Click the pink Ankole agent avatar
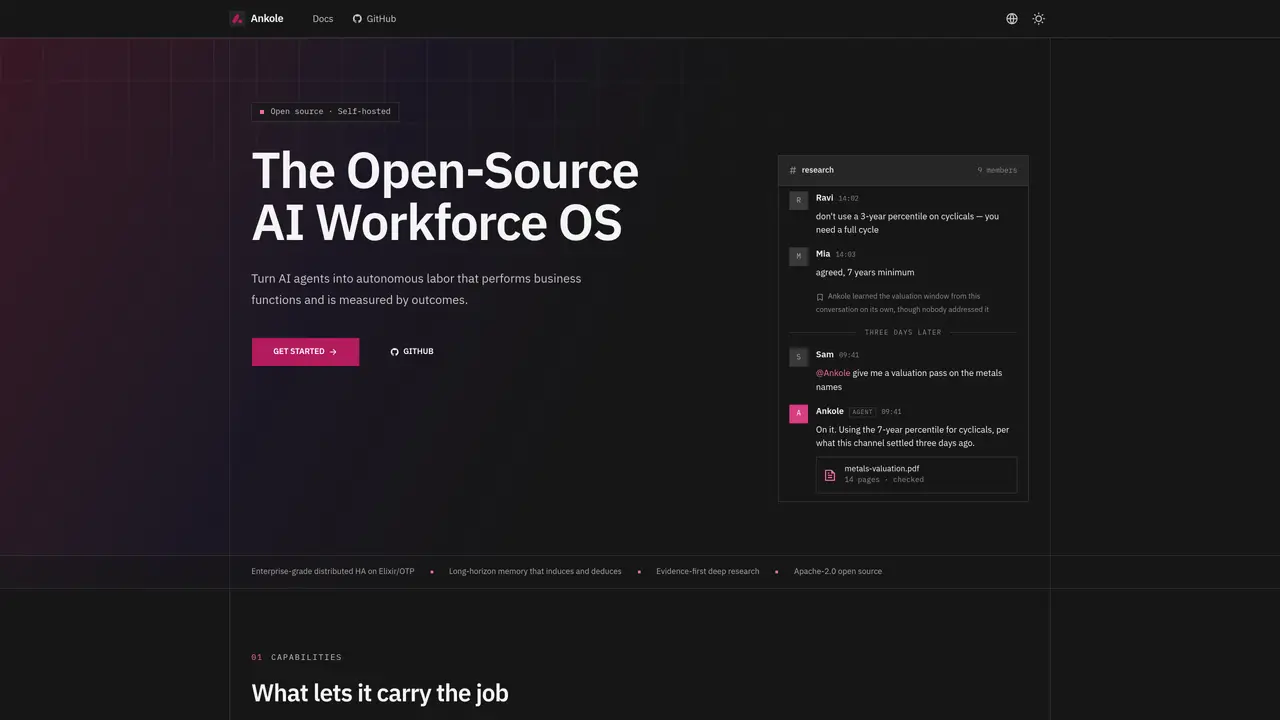Viewport: 1280px width, 720px height. click(x=798, y=413)
